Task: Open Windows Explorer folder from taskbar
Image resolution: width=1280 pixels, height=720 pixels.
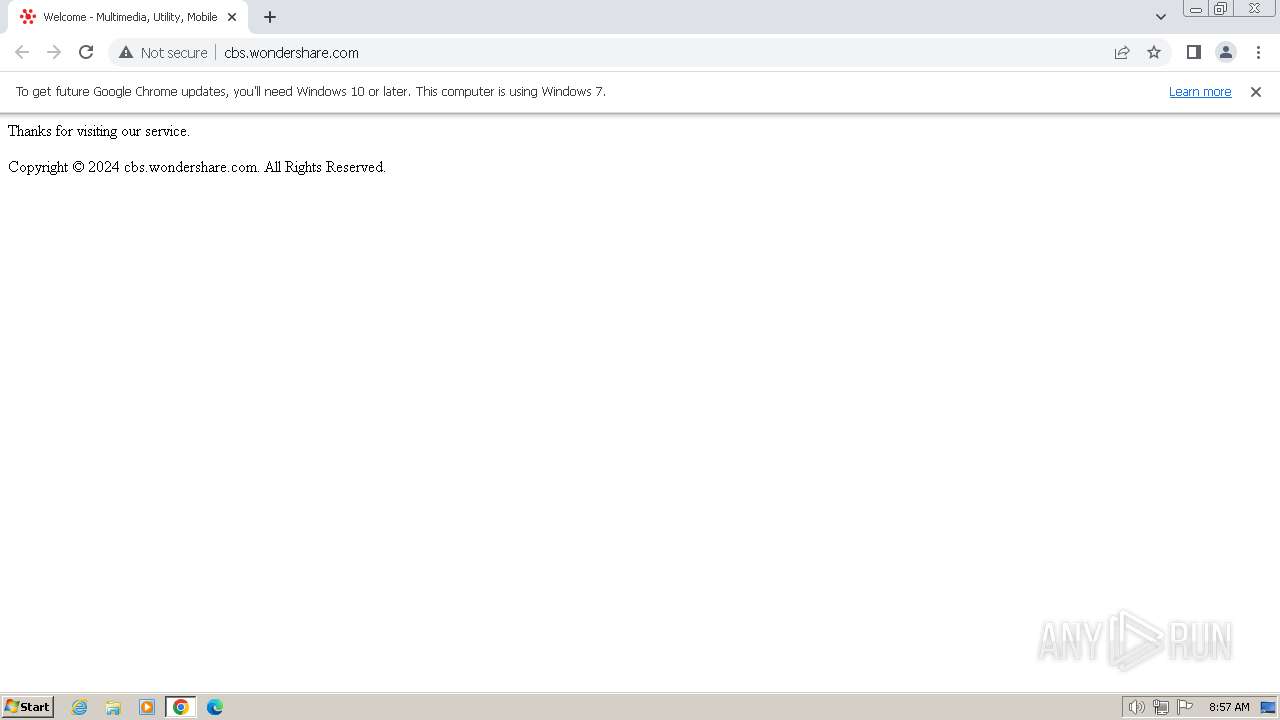Action: click(113, 707)
